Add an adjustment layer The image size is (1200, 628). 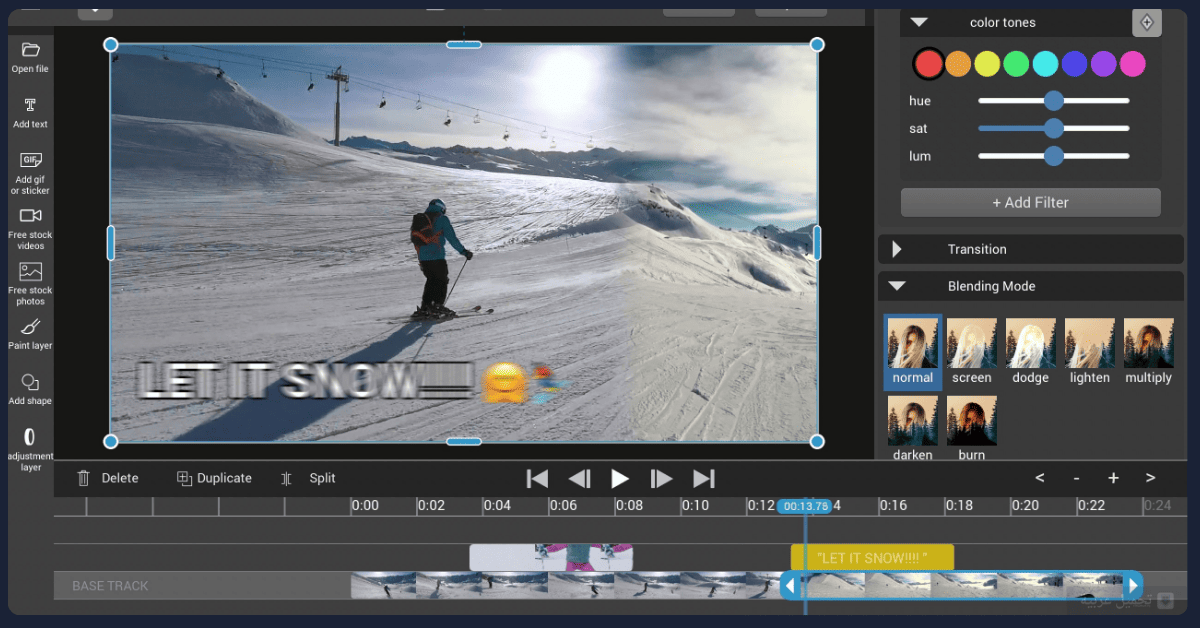coord(30,449)
